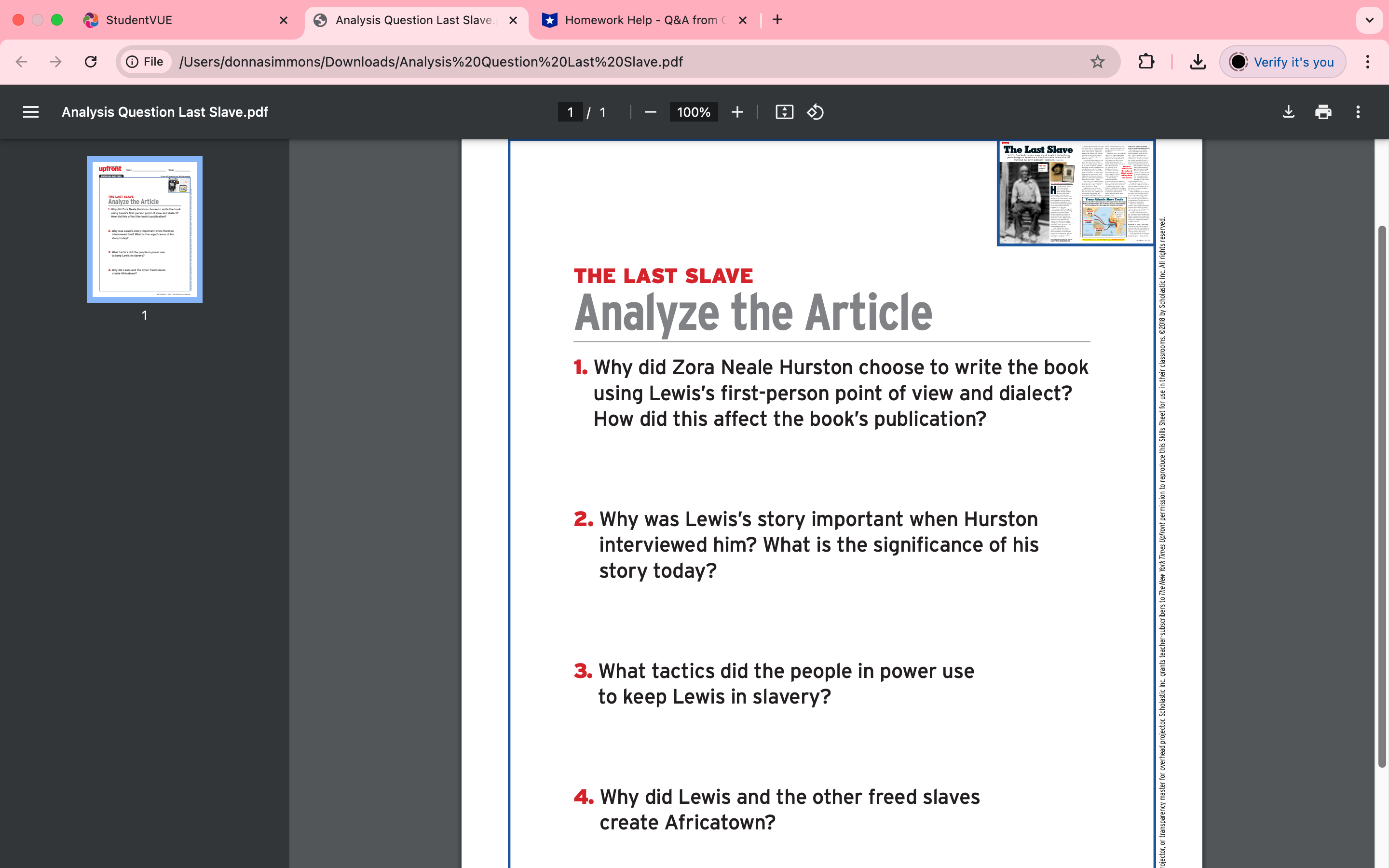
Task: Zoom out using the minus icon
Action: (650, 111)
